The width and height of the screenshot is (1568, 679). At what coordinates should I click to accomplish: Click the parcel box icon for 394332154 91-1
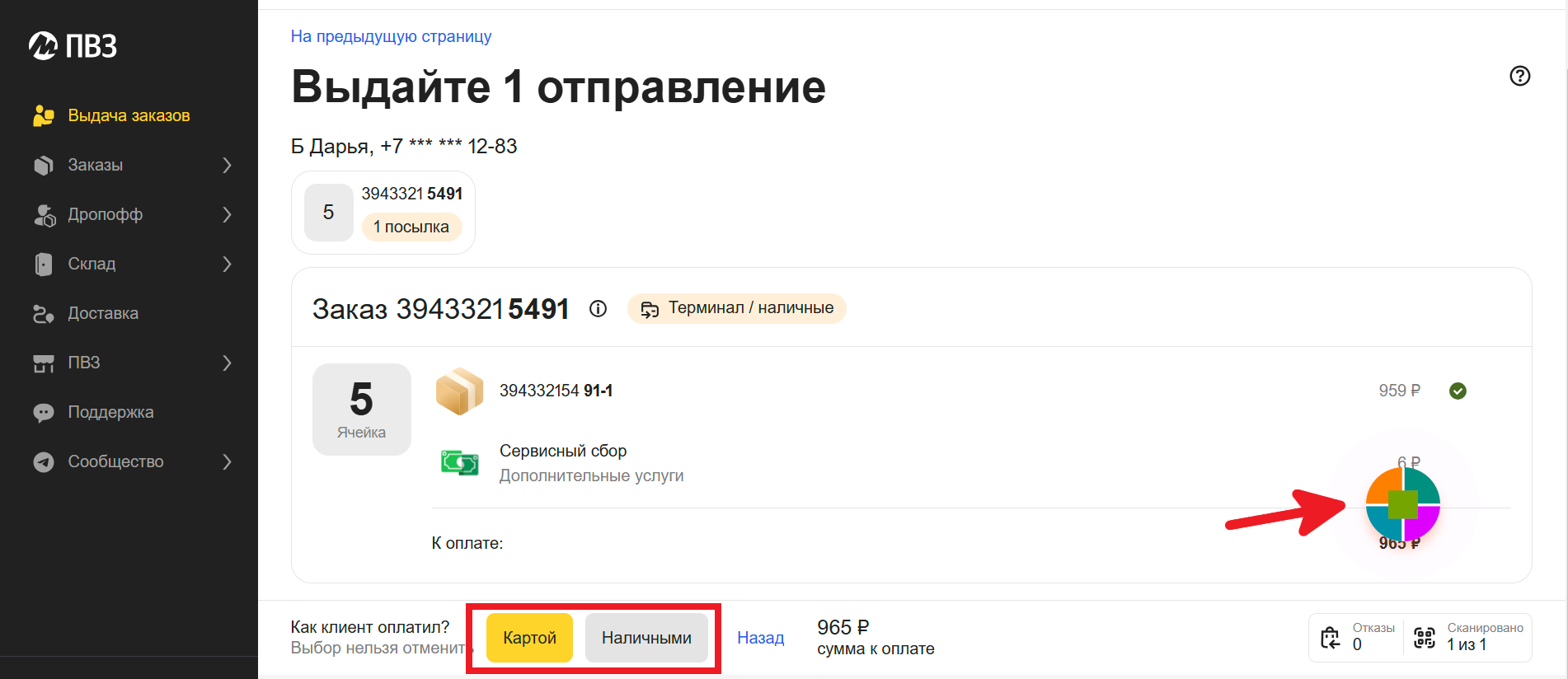[x=459, y=391]
